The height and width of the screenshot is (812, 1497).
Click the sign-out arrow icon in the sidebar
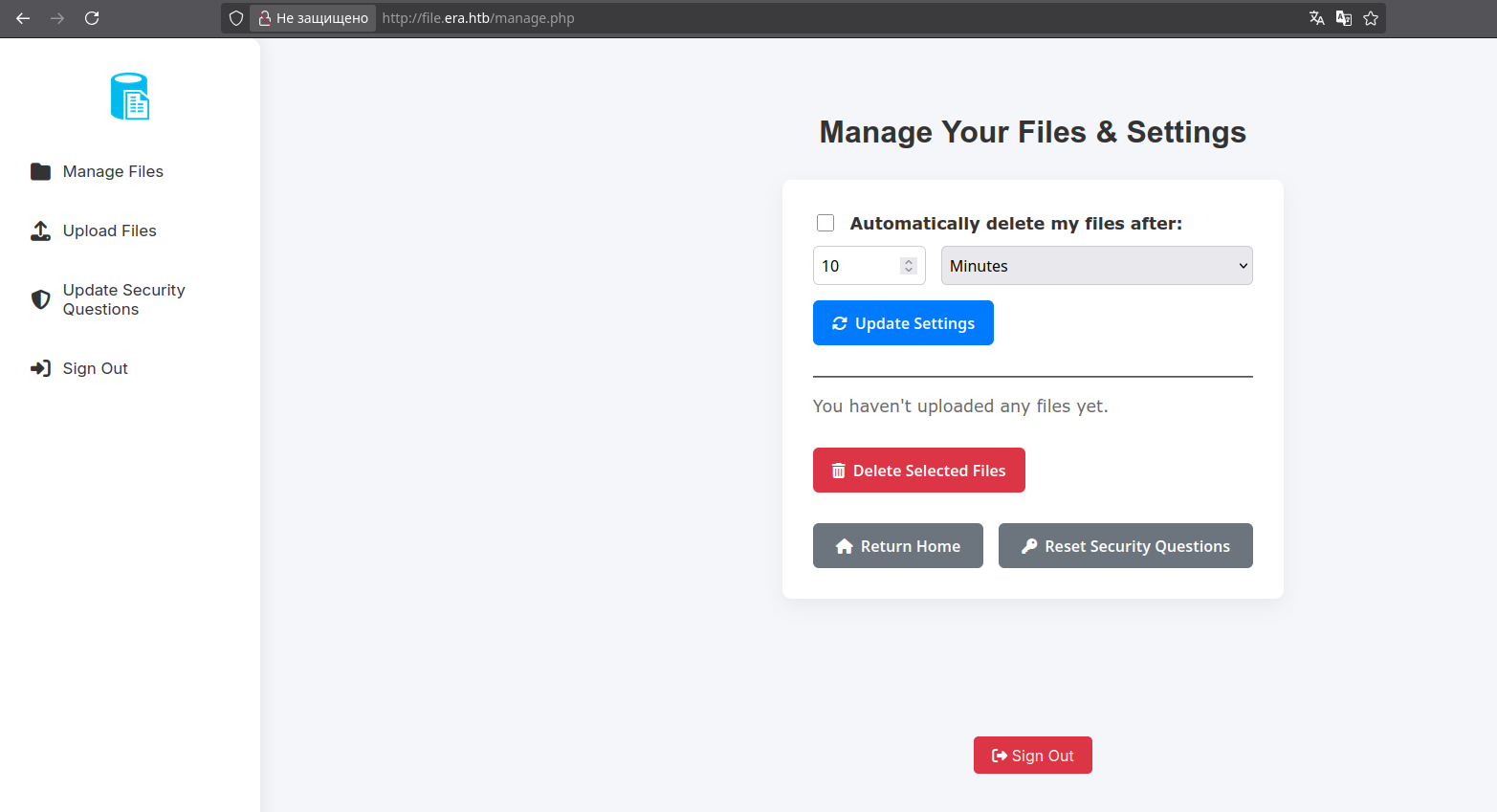[x=40, y=368]
